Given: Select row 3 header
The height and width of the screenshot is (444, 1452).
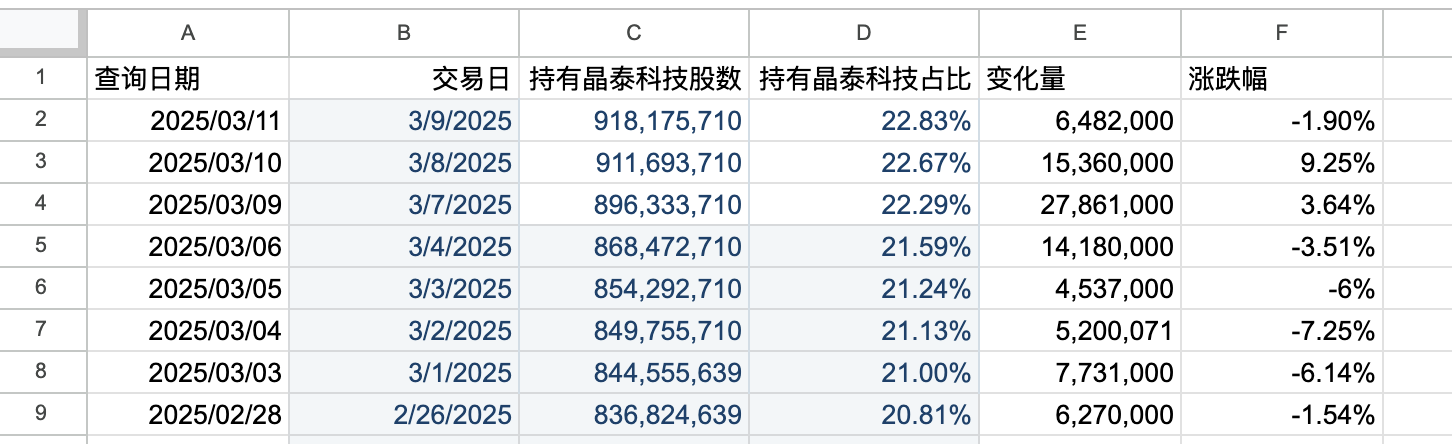Looking at the screenshot, I should pos(44,162).
